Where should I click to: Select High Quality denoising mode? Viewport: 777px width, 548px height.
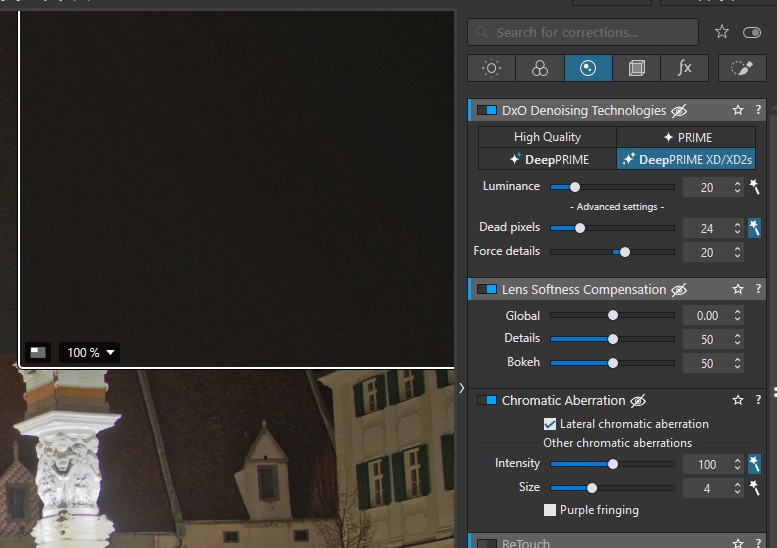click(547, 137)
